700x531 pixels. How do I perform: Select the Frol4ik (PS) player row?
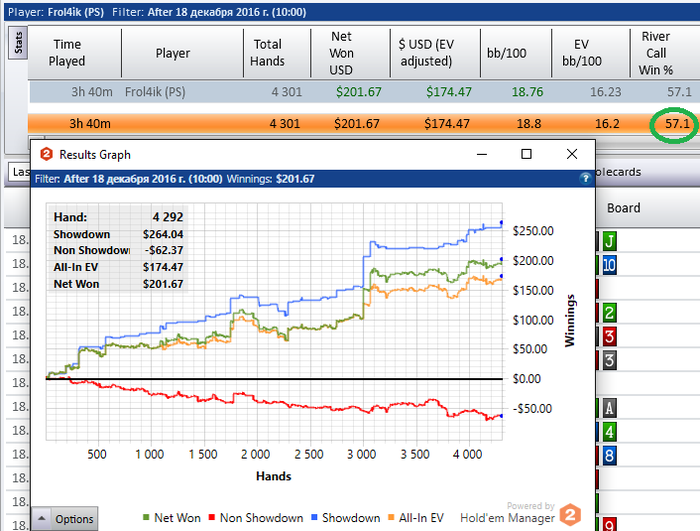(364, 92)
